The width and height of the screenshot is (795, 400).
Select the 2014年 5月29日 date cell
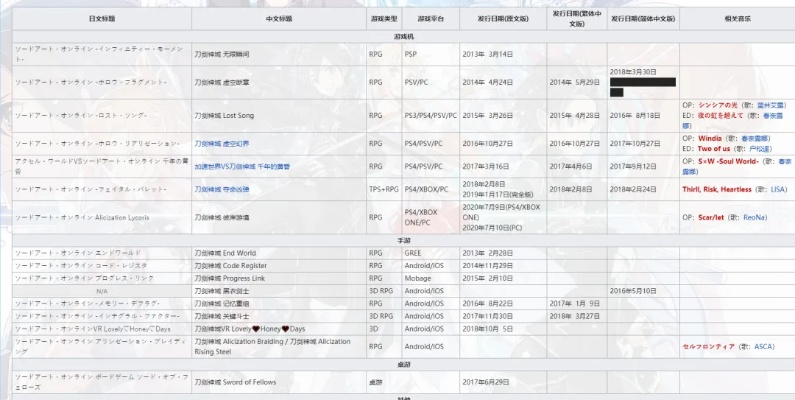pos(577,82)
